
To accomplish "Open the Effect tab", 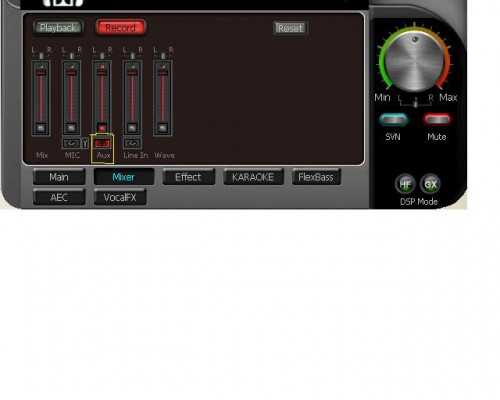I will click(x=188, y=177).
